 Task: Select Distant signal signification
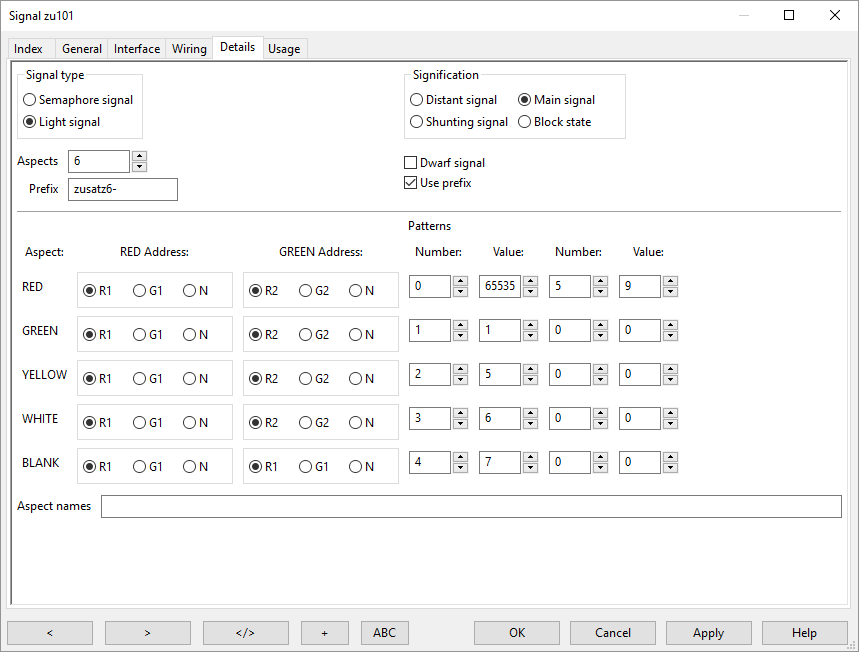click(417, 100)
